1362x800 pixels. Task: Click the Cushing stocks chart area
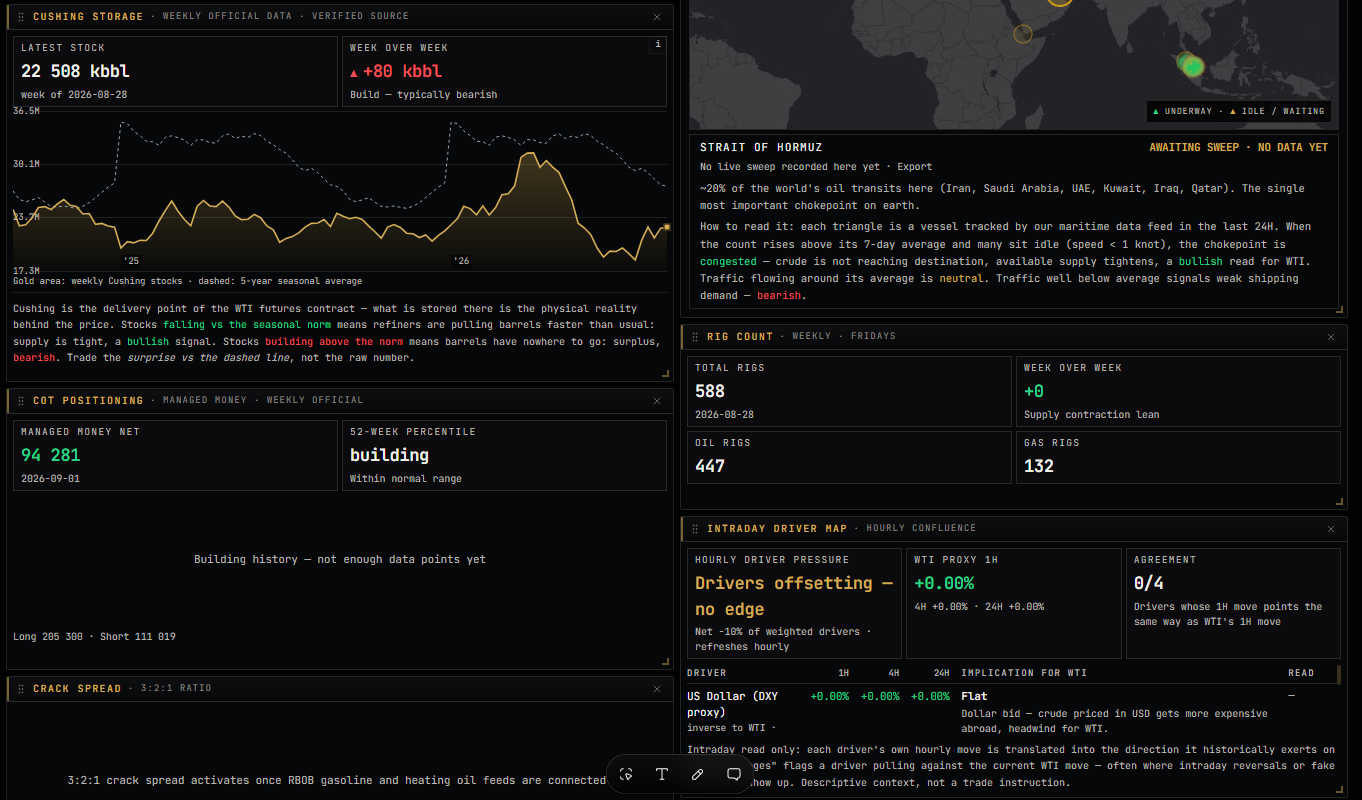click(340, 191)
